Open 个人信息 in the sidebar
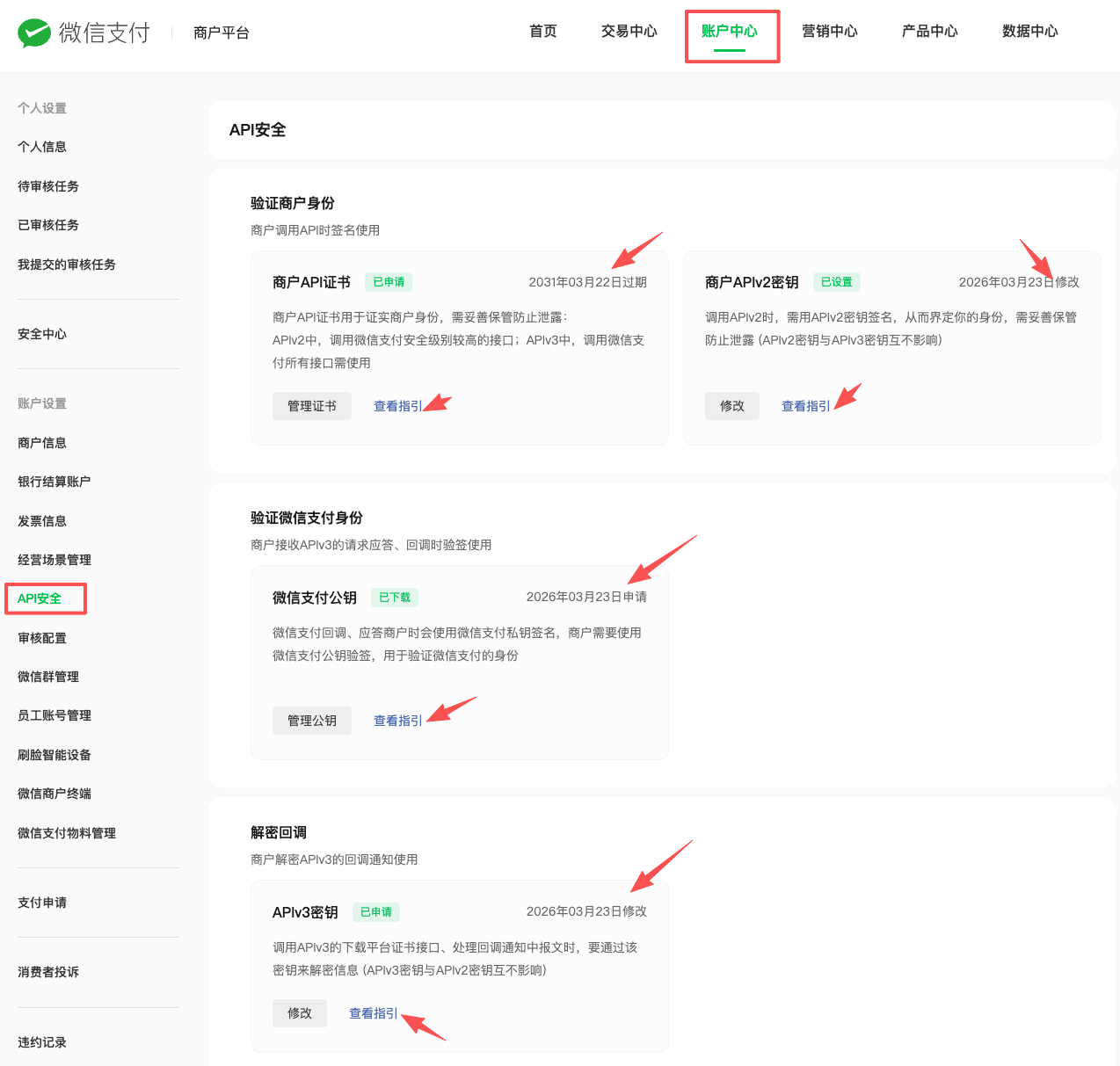This screenshot has height=1066, width=1120. 42,147
